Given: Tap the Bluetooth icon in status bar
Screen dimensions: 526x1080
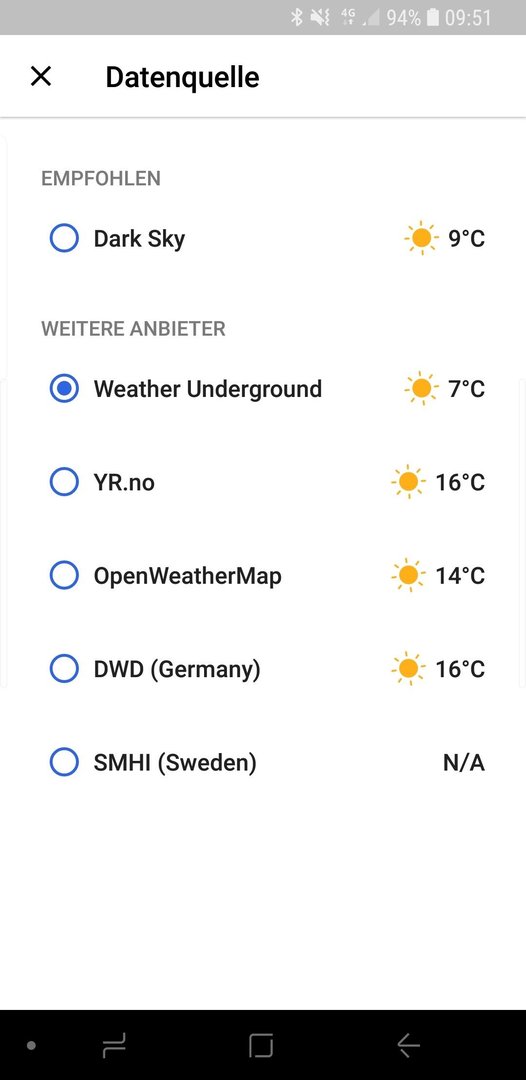Looking at the screenshot, I should [297, 17].
